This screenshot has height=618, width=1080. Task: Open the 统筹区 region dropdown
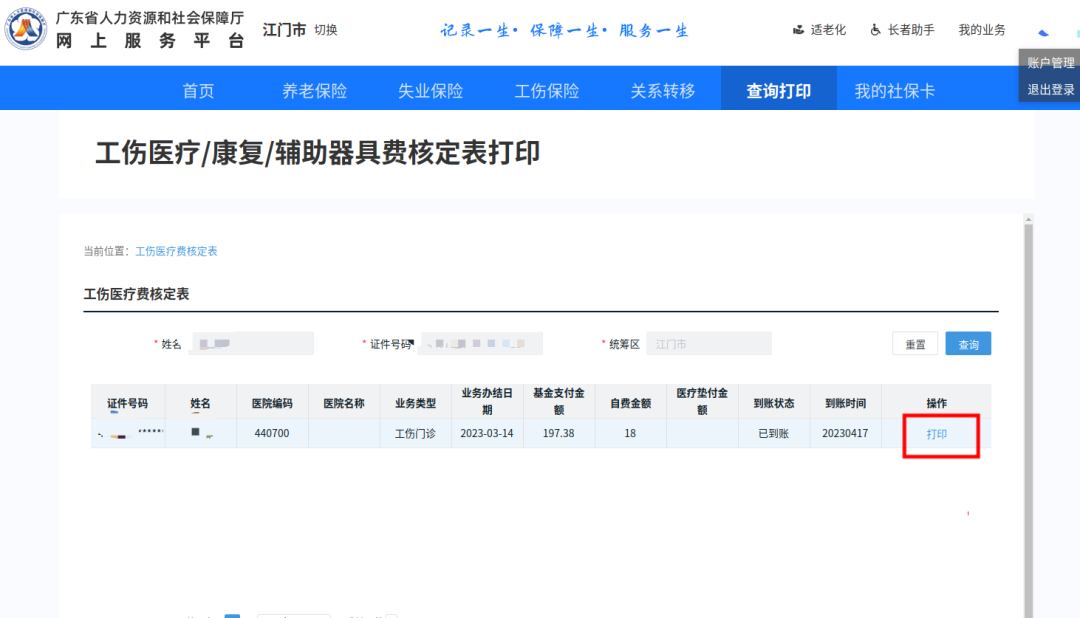709,343
